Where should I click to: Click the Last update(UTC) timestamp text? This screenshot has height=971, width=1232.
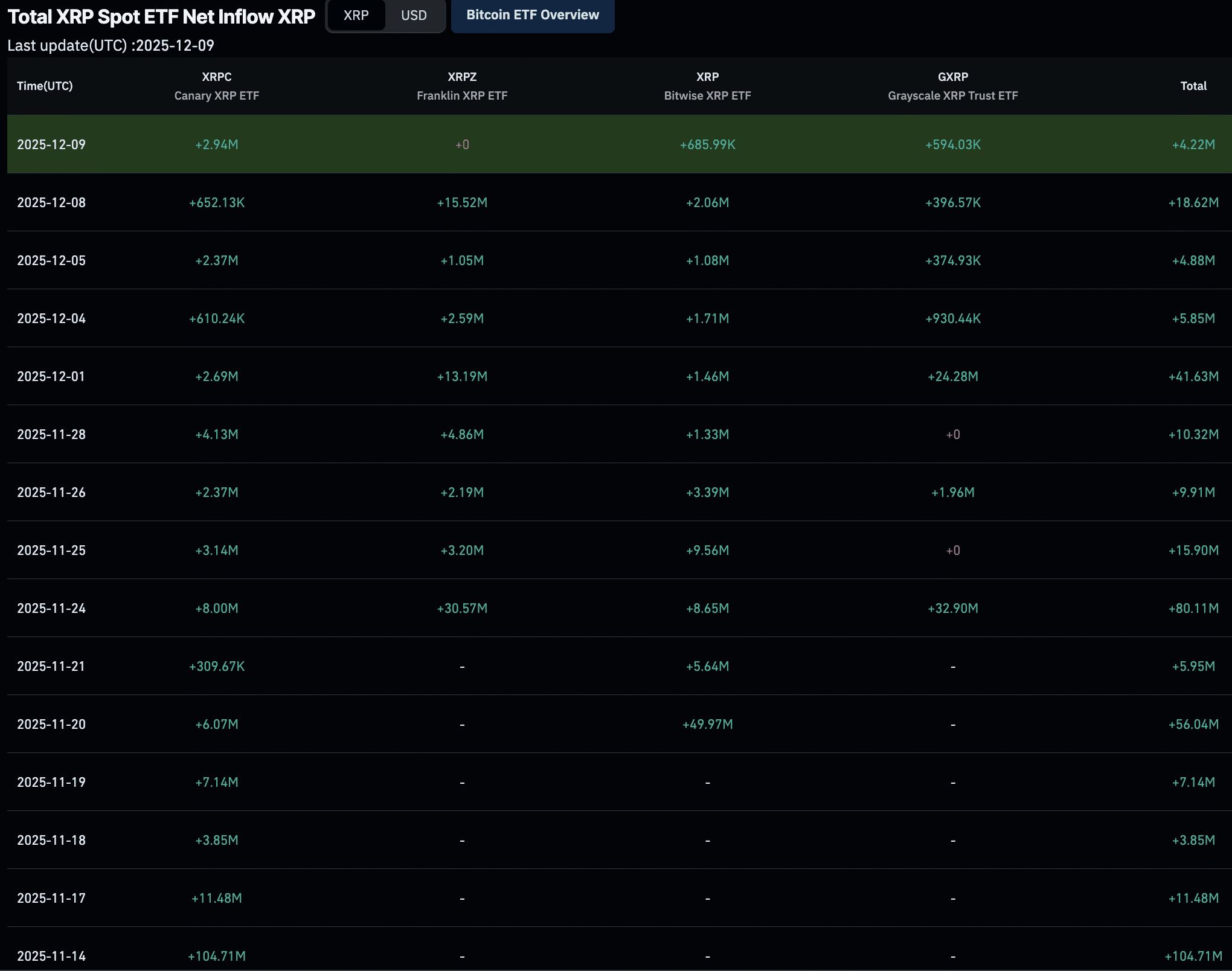point(111,45)
